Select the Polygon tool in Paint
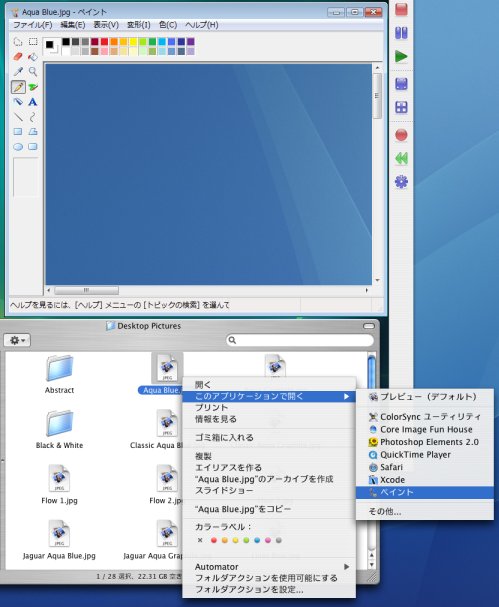The width and height of the screenshot is (499, 607). tap(33, 132)
